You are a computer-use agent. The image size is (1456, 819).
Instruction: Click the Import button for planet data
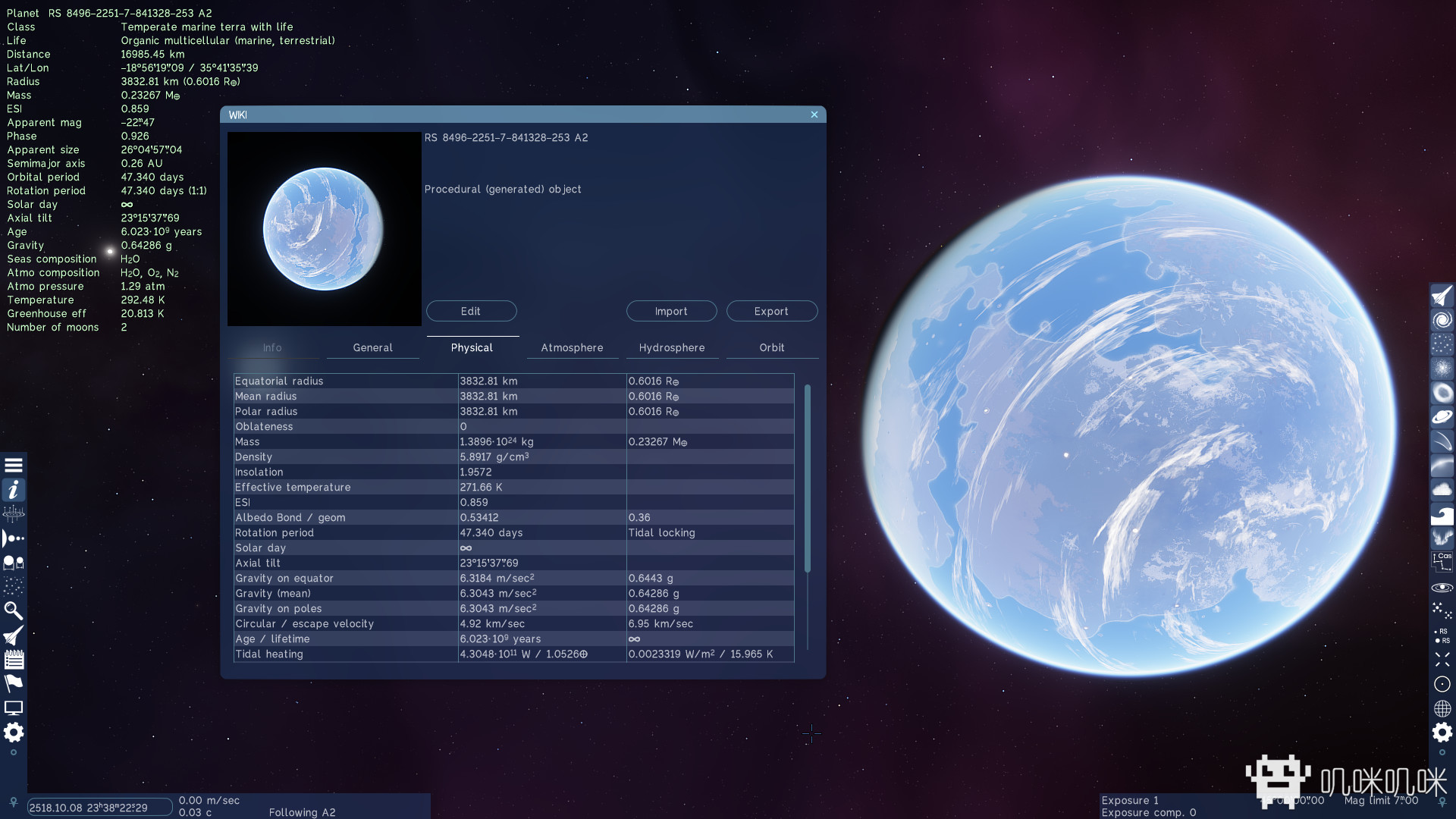tap(671, 311)
